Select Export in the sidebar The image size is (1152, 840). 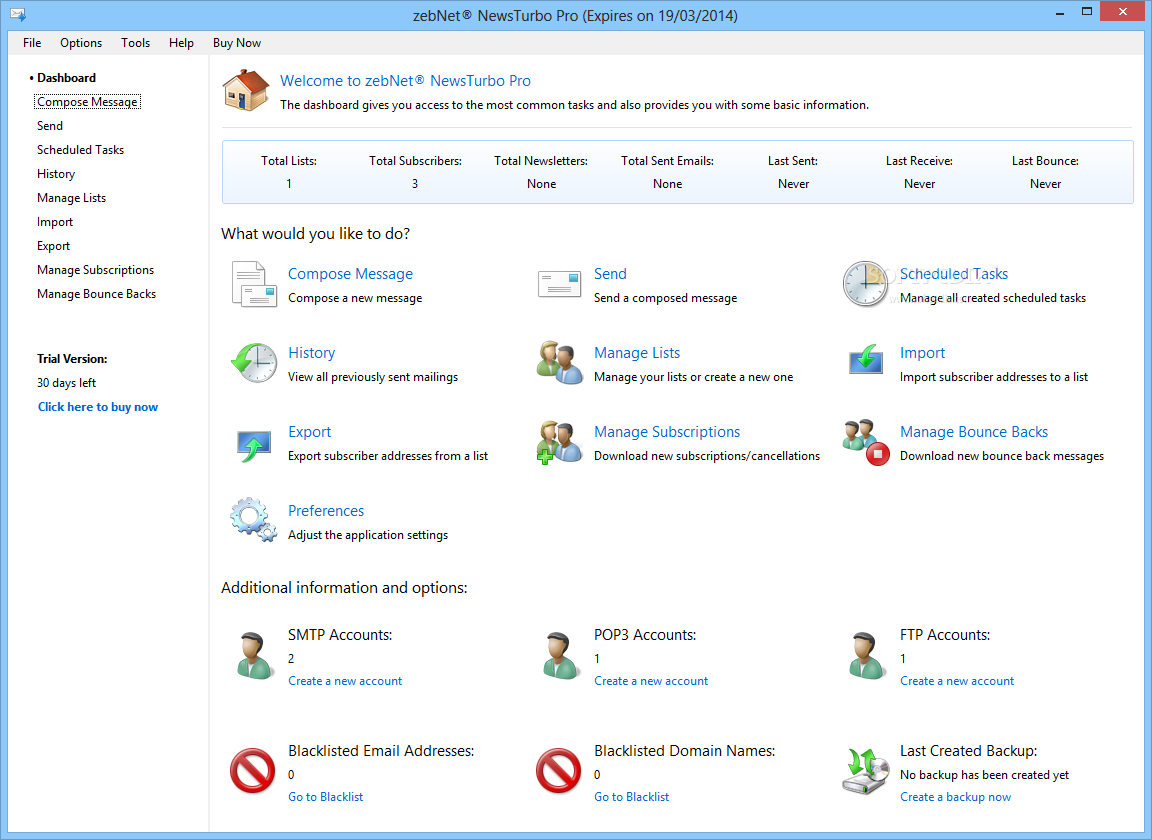point(54,246)
